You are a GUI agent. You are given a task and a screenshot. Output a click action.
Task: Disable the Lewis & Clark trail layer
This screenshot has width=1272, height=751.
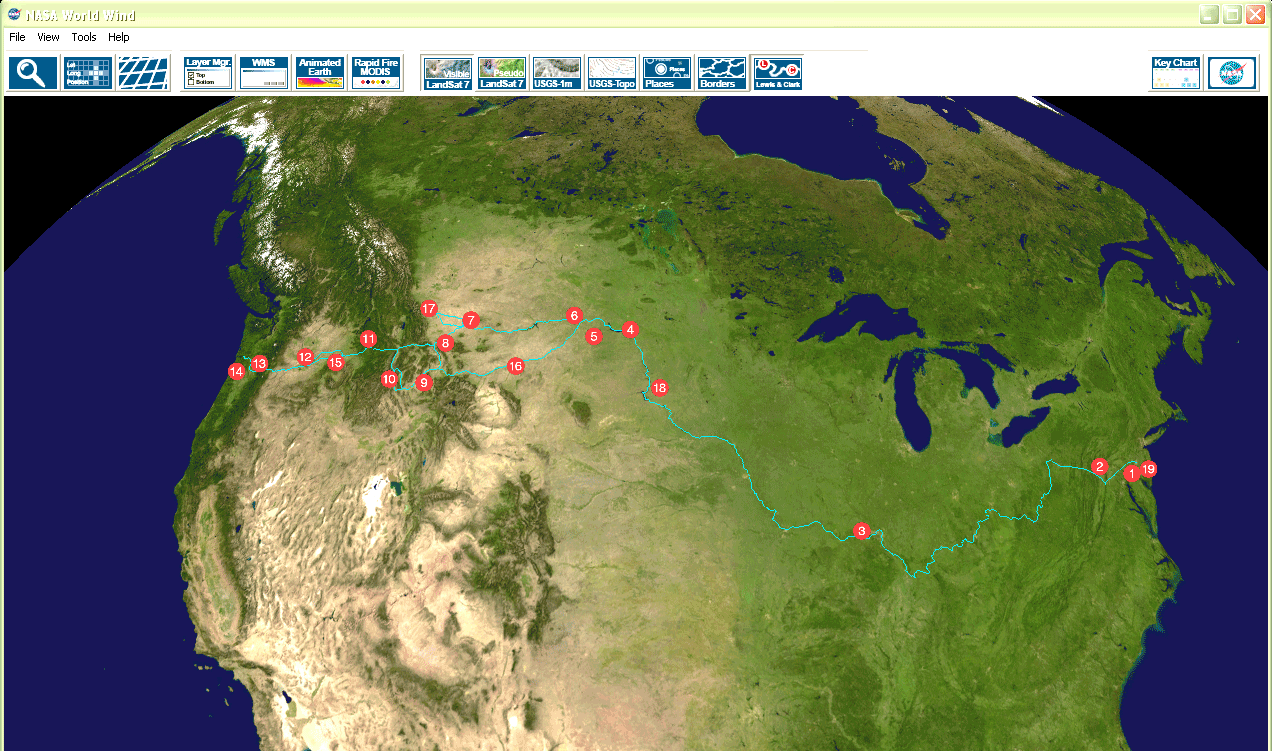[x=778, y=73]
